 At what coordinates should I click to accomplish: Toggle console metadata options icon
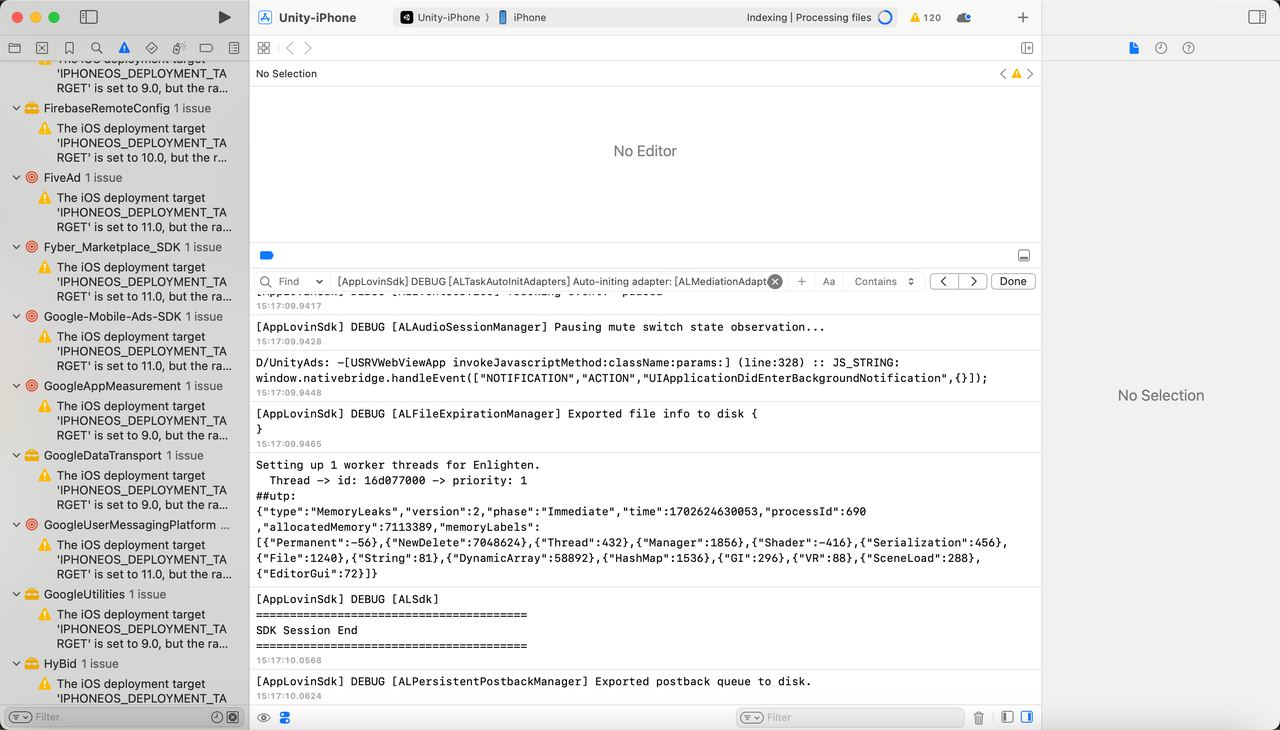click(x=285, y=717)
